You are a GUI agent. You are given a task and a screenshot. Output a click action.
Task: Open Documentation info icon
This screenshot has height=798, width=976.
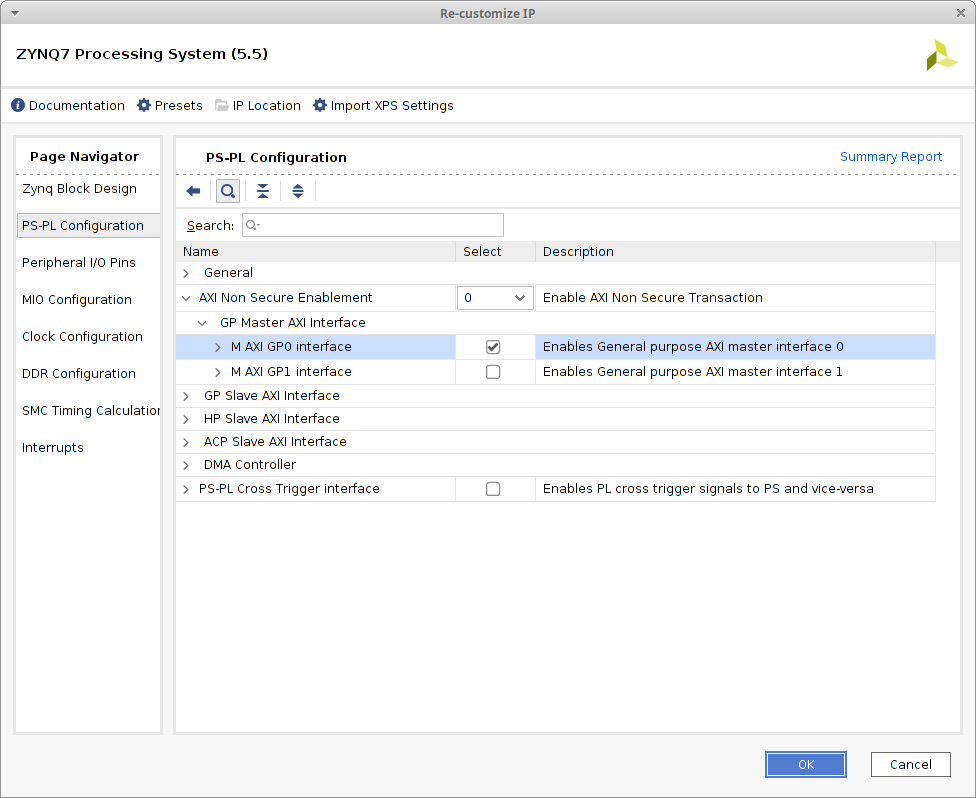click(18, 106)
